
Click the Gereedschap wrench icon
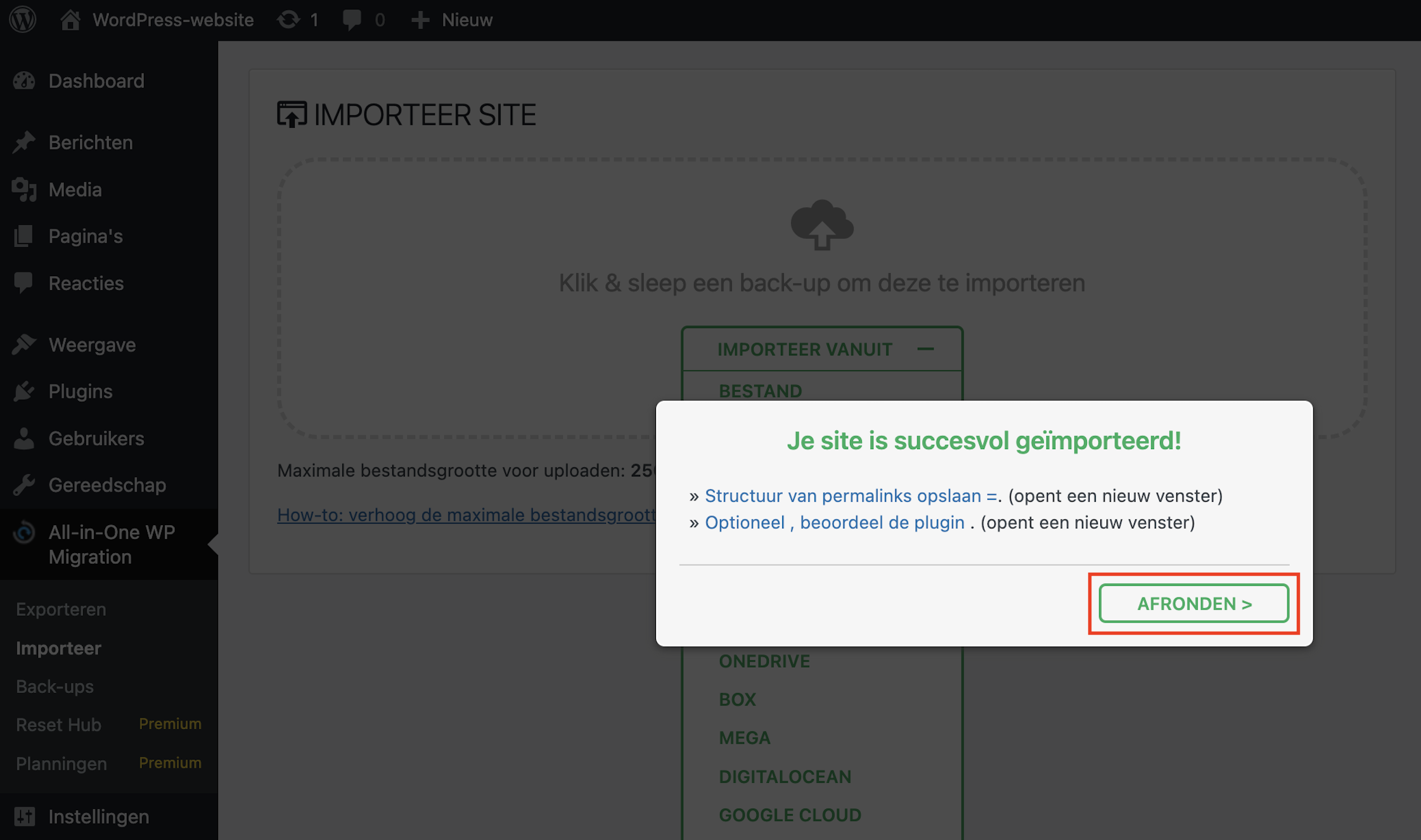[x=24, y=485]
